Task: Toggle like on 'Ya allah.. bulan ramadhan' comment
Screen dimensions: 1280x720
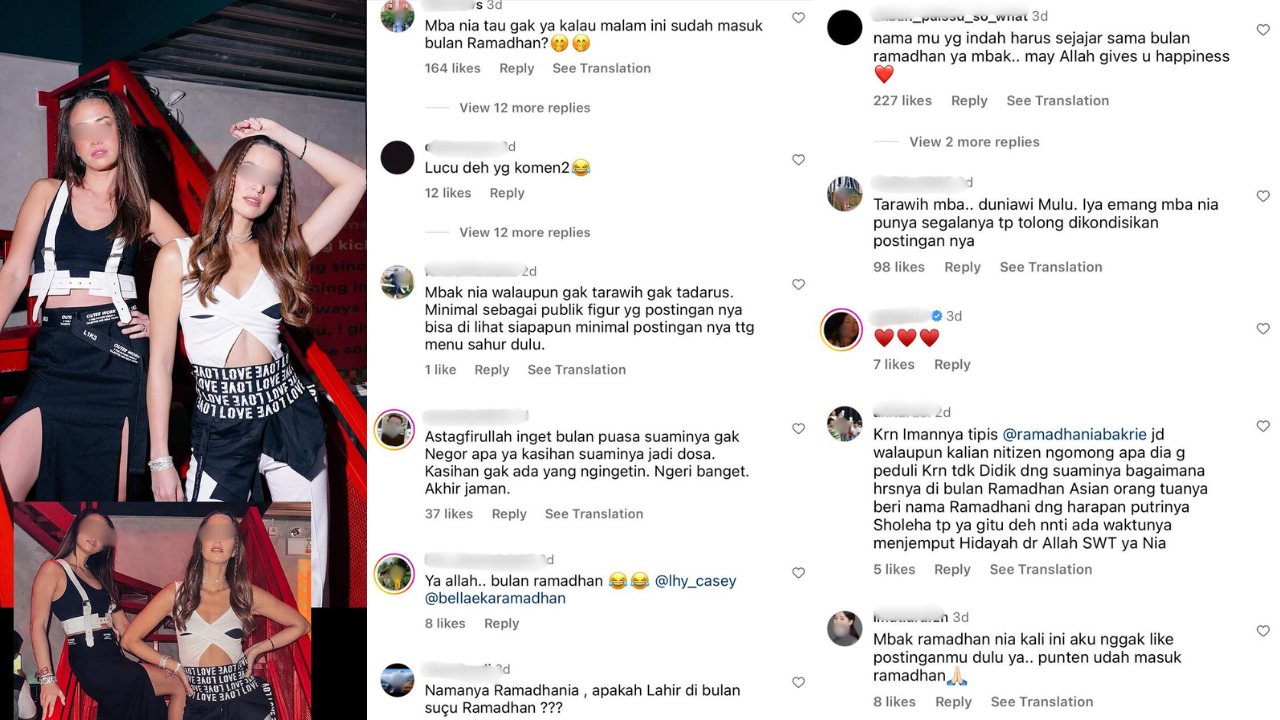Action: click(798, 573)
